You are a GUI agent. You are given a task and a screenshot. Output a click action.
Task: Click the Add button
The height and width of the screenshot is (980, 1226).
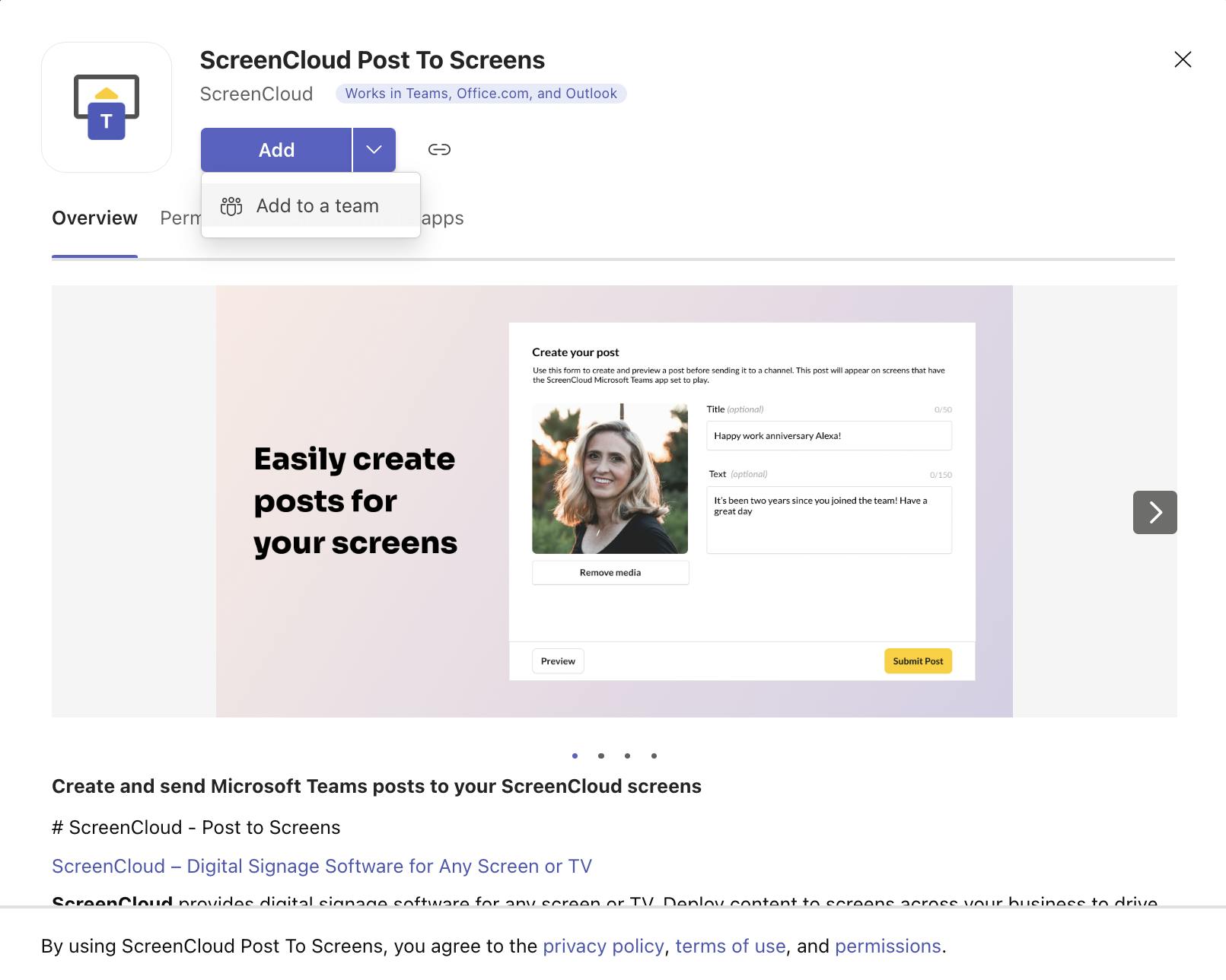[x=276, y=150]
